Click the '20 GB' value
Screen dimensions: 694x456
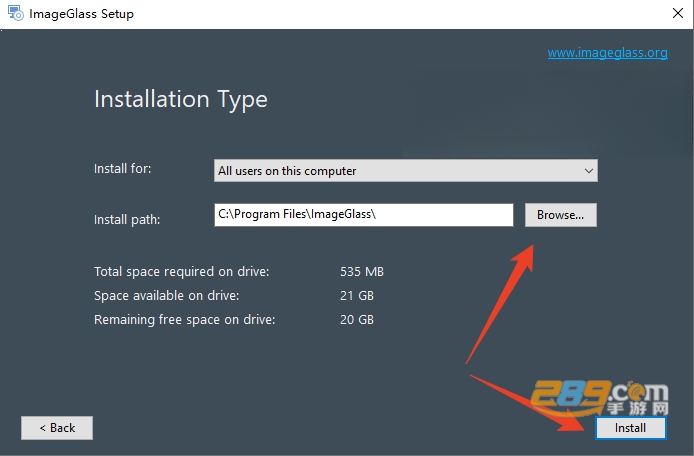point(357,319)
